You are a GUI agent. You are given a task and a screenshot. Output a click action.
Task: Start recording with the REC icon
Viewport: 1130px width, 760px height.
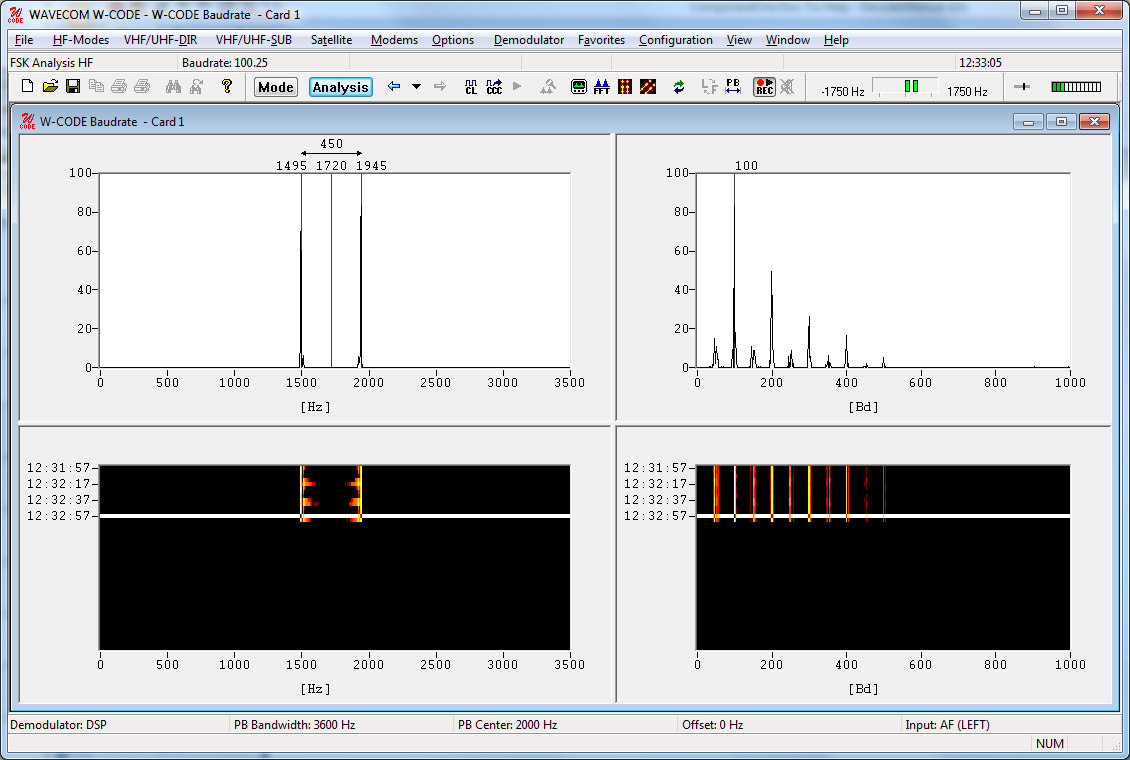click(764, 86)
